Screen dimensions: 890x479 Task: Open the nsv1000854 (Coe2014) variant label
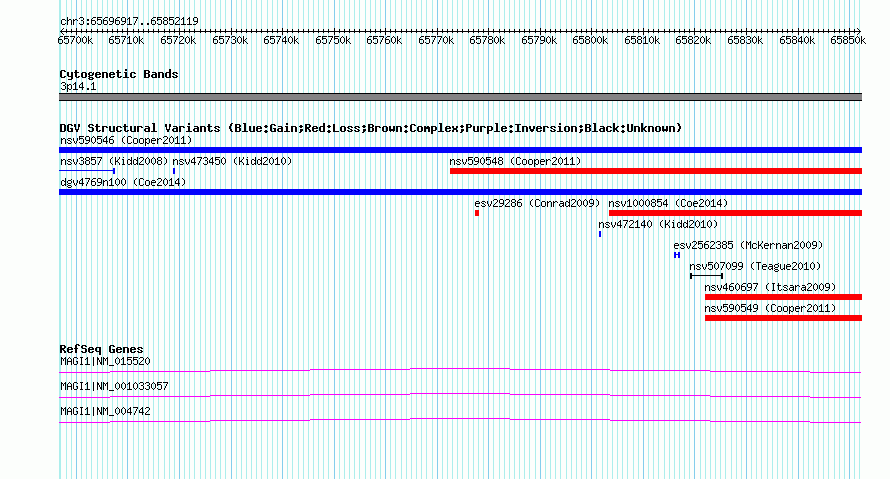click(668, 203)
